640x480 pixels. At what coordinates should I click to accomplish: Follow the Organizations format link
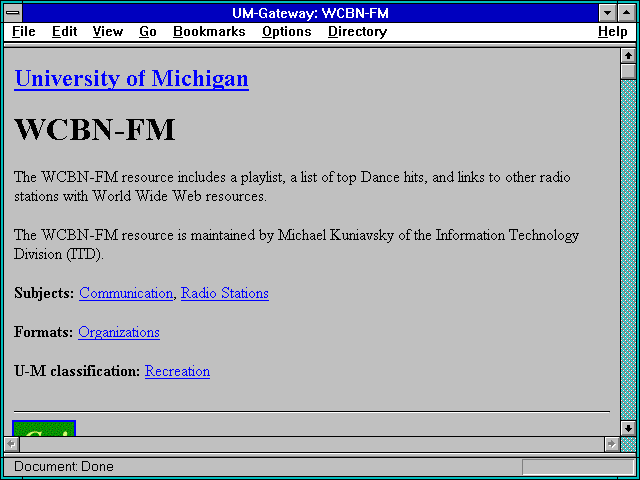[119, 332]
